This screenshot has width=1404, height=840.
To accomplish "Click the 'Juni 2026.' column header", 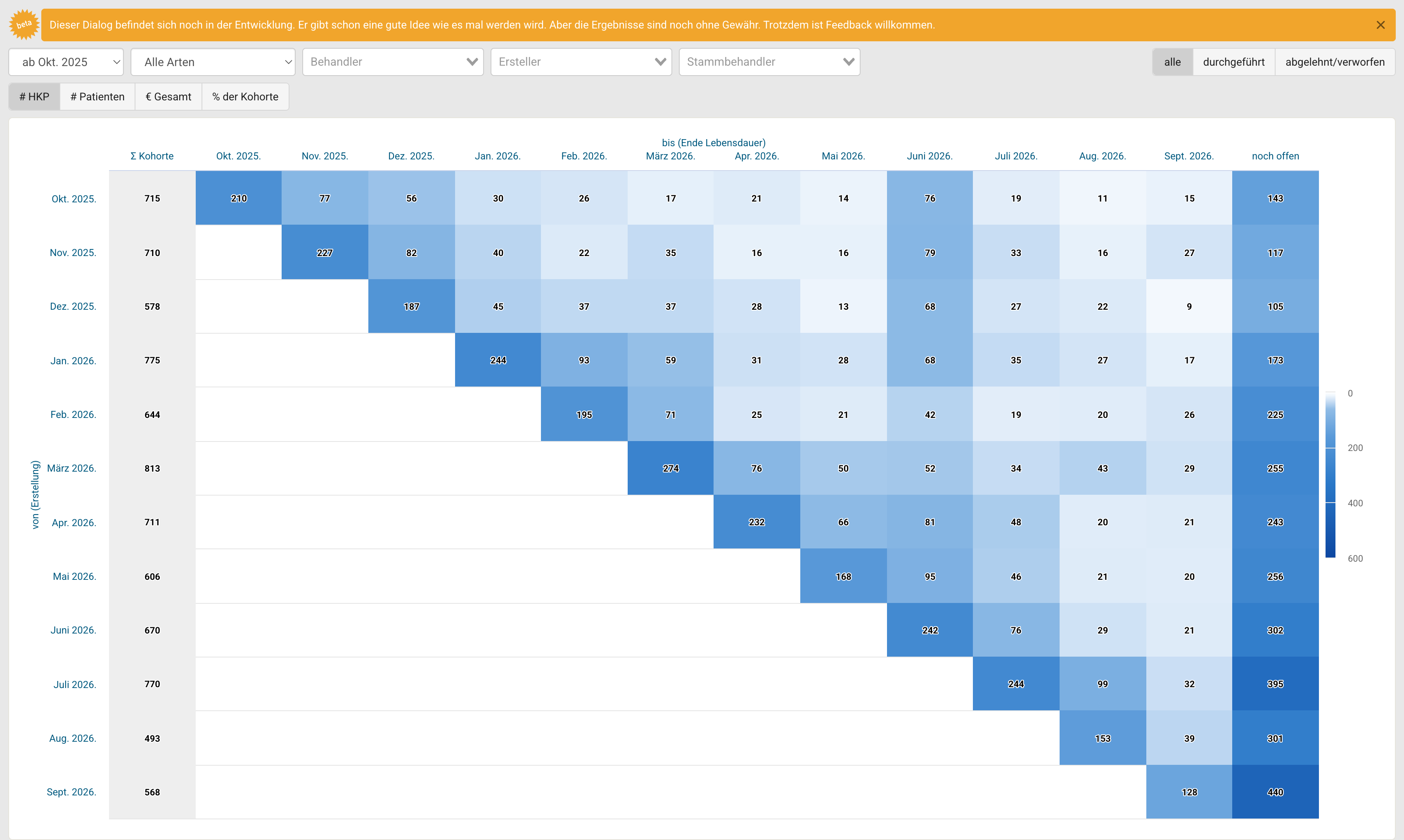I will (x=930, y=156).
